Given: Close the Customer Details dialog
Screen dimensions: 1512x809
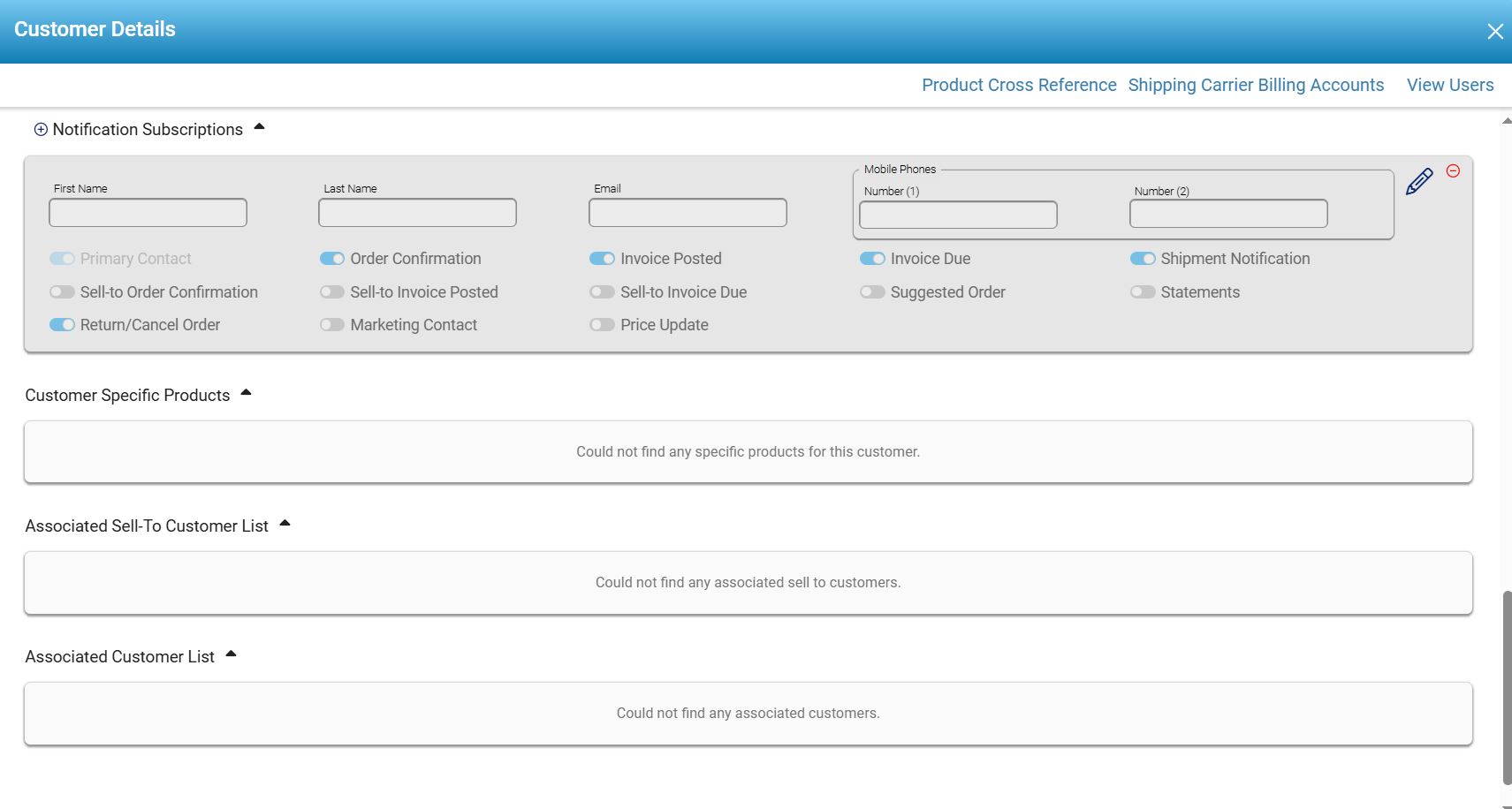Looking at the screenshot, I should [1494, 32].
